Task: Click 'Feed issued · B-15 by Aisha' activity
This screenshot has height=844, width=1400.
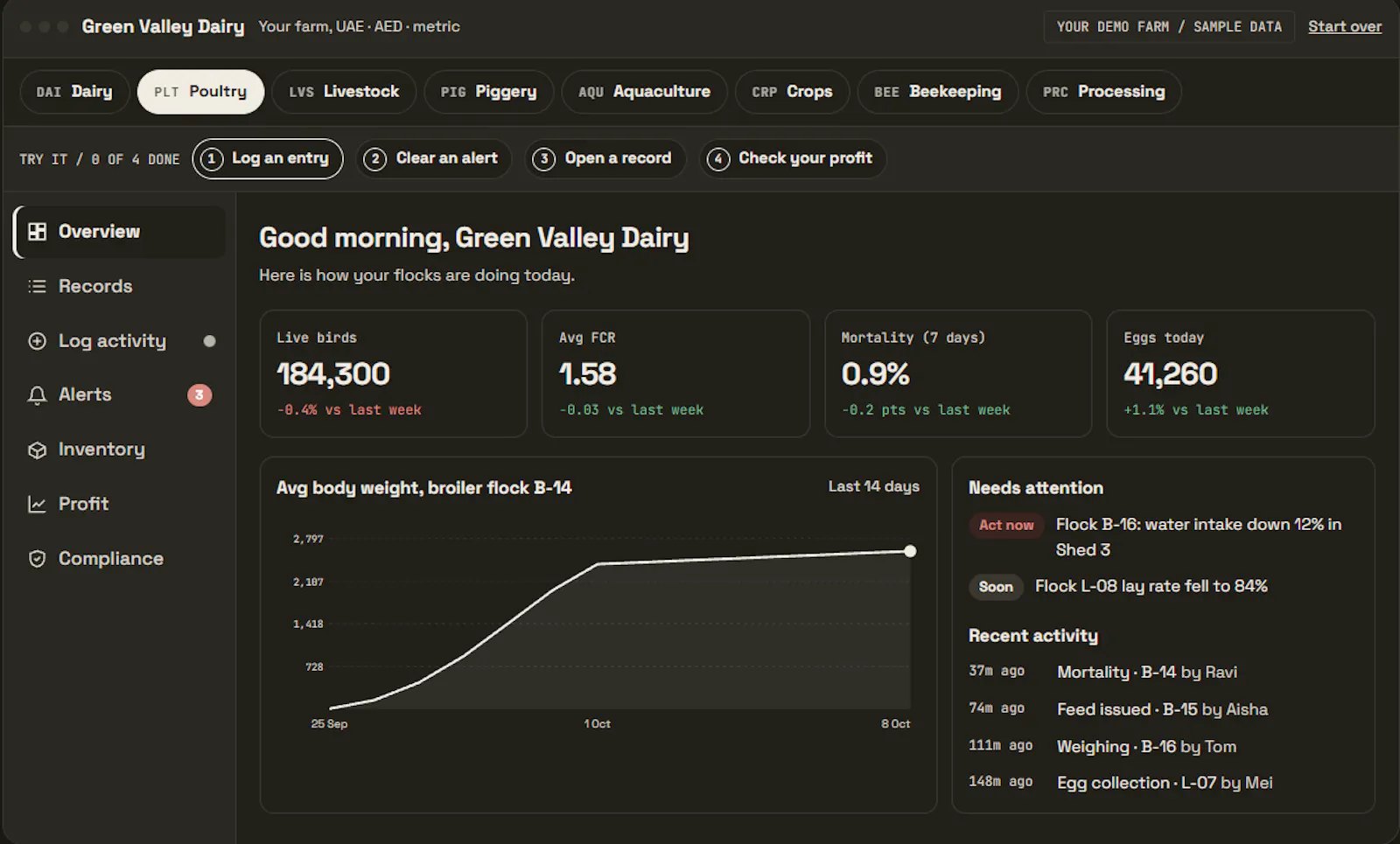Action: point(1162,709)
